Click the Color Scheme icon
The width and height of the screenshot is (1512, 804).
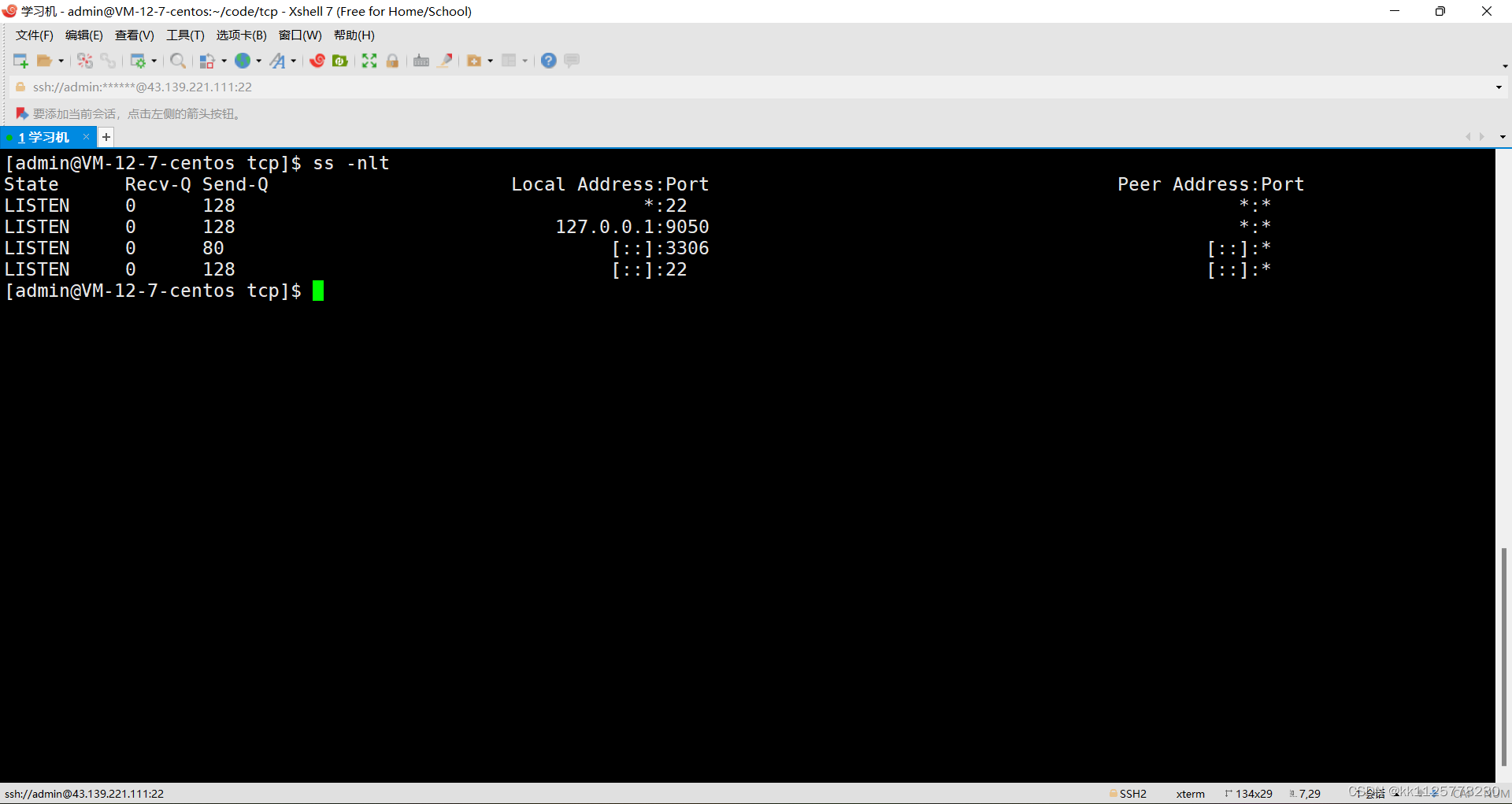(207, 61)
